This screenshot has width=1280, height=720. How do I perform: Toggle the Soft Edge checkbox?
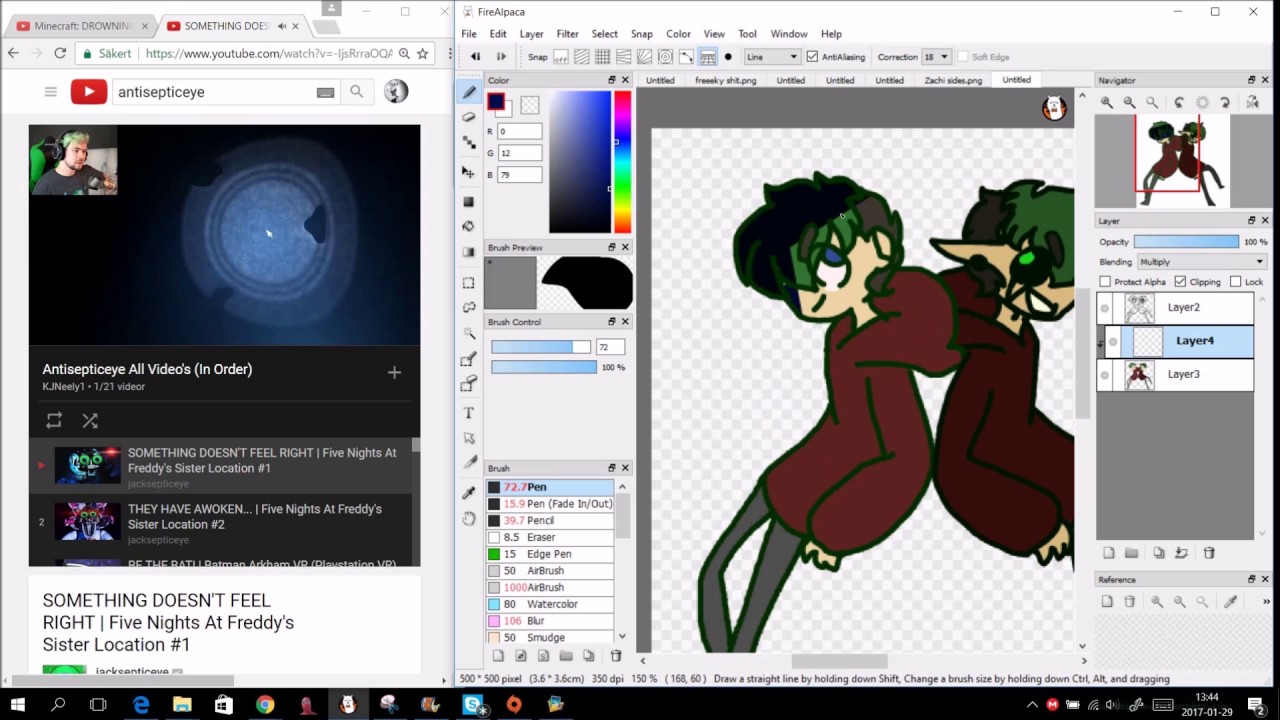pyautogui.click(x=963, y=57)
